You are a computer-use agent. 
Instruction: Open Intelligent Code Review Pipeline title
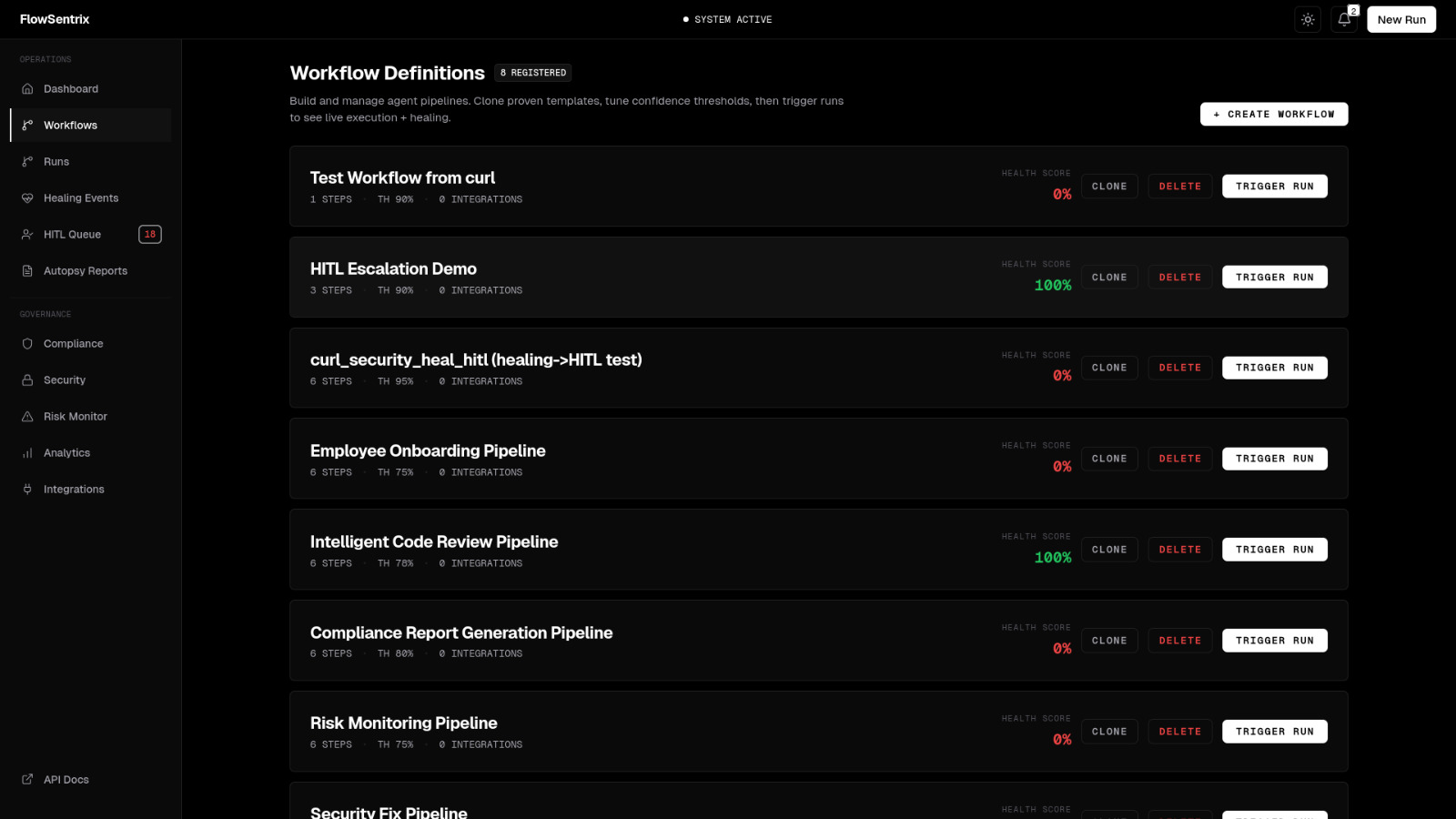click(x=434, y=542)
